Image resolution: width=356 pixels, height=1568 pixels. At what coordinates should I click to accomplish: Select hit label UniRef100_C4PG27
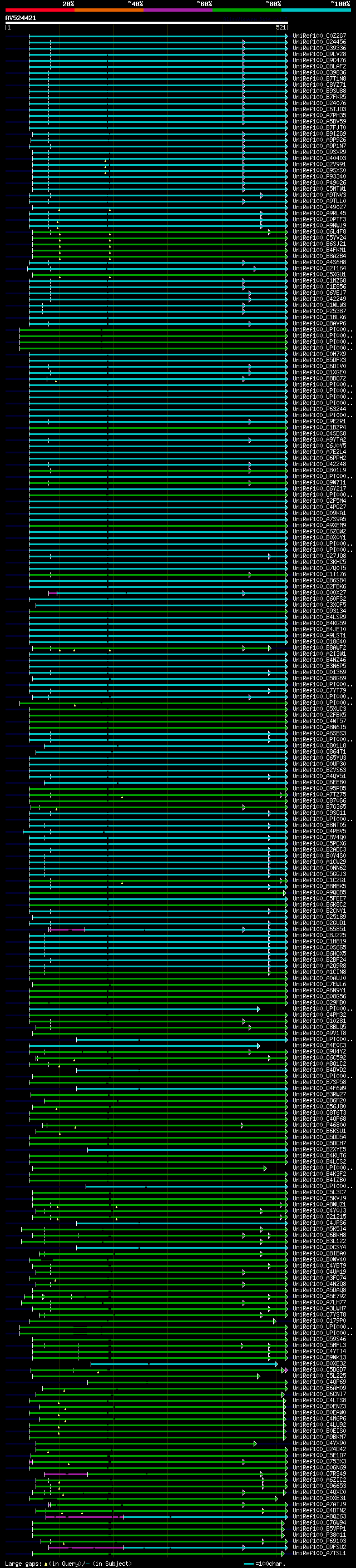(x=319, y=507)
